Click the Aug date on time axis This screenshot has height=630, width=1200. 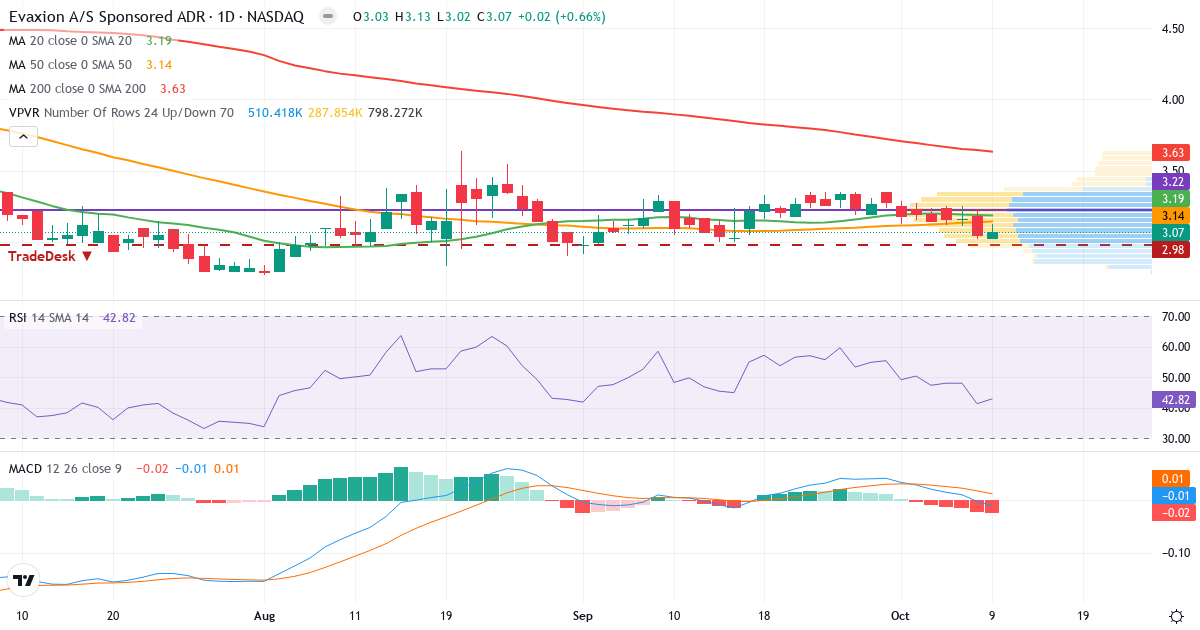coord(263,615)
